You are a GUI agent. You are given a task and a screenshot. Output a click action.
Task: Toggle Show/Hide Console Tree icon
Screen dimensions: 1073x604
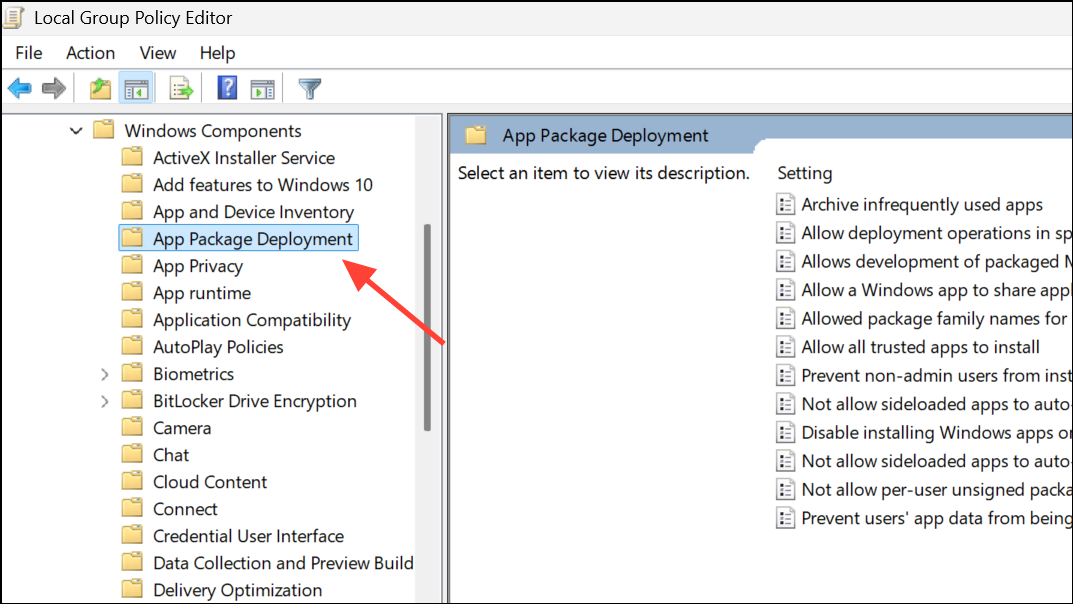[x=136, y=88]
